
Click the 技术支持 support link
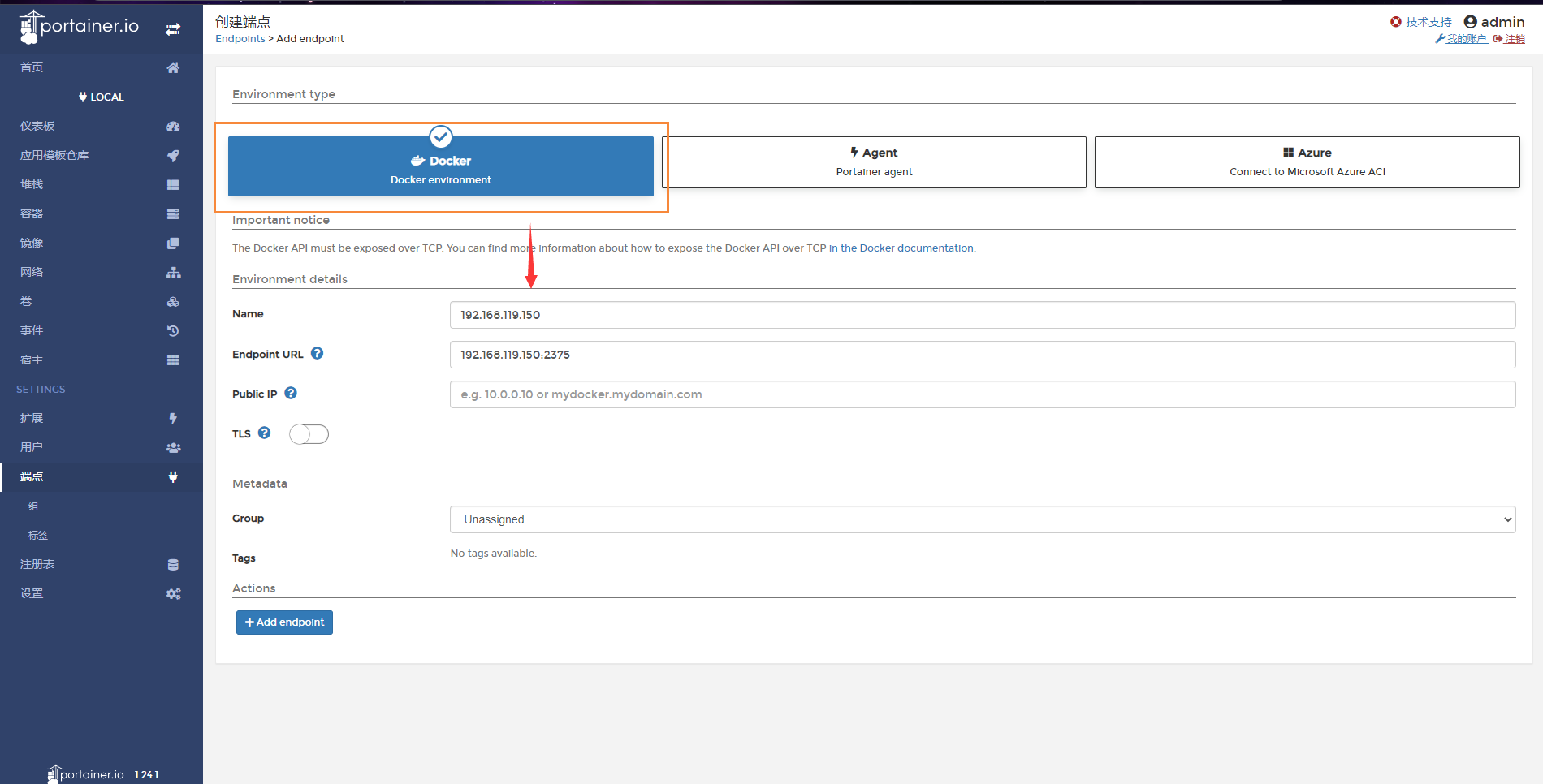[1421, 22]
